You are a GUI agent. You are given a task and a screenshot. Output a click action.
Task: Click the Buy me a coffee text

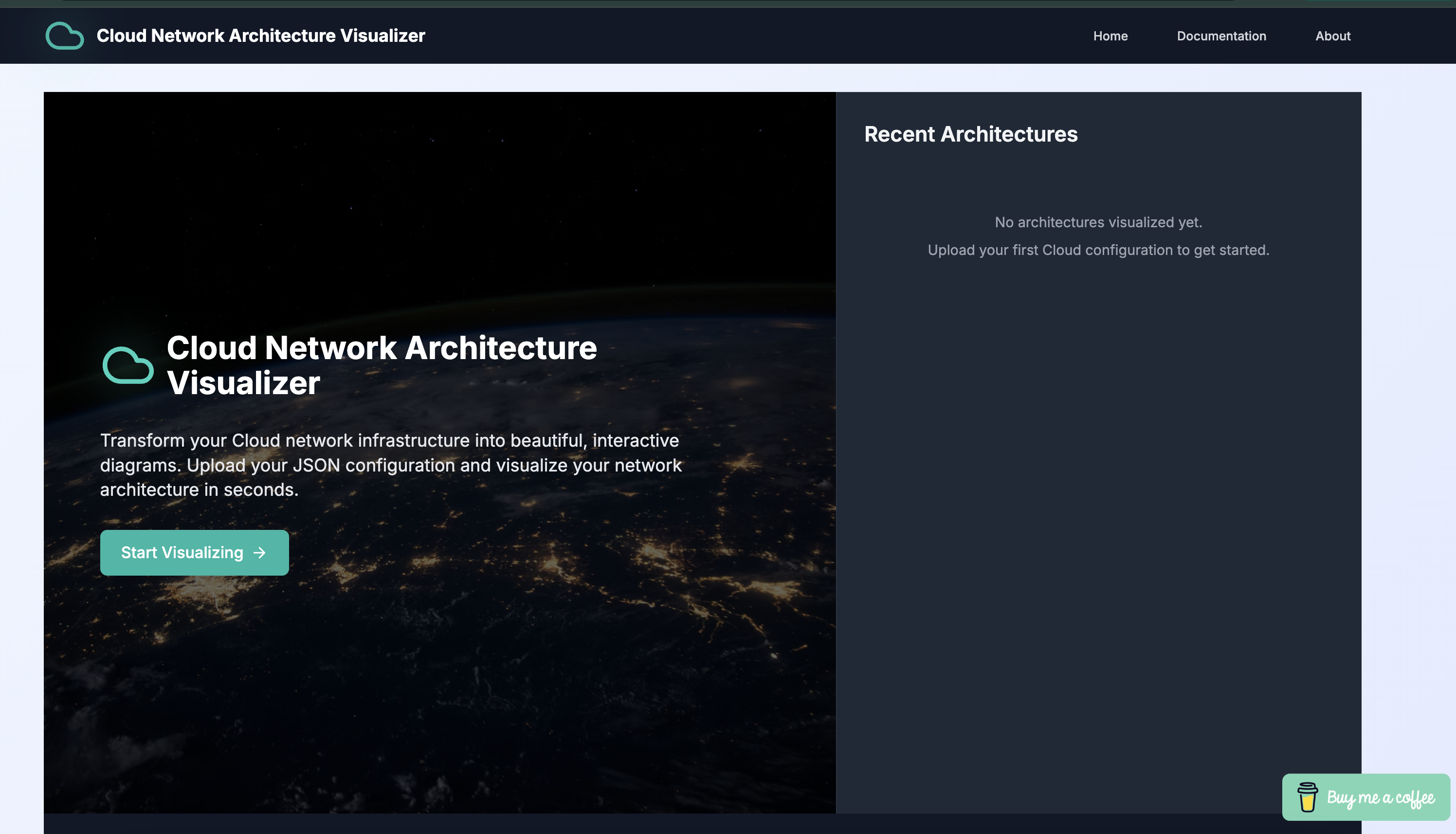1381,798
